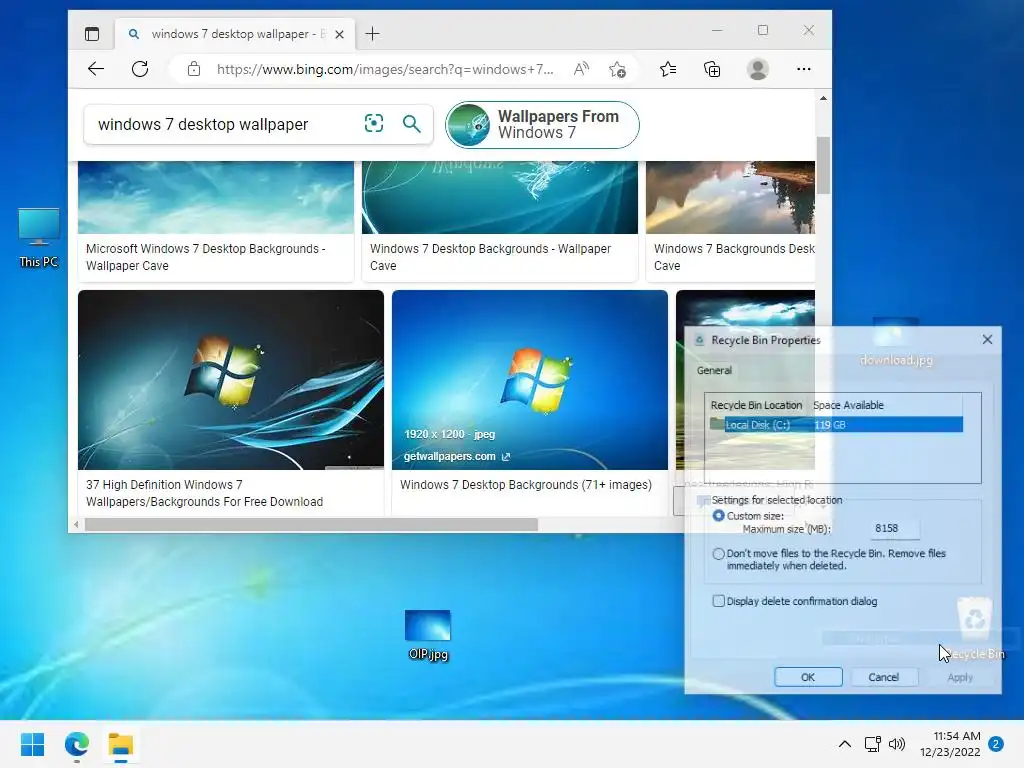Click the browser horizontal scrollbar
The width and height of the screenshot is (1024, 768).
312,524
